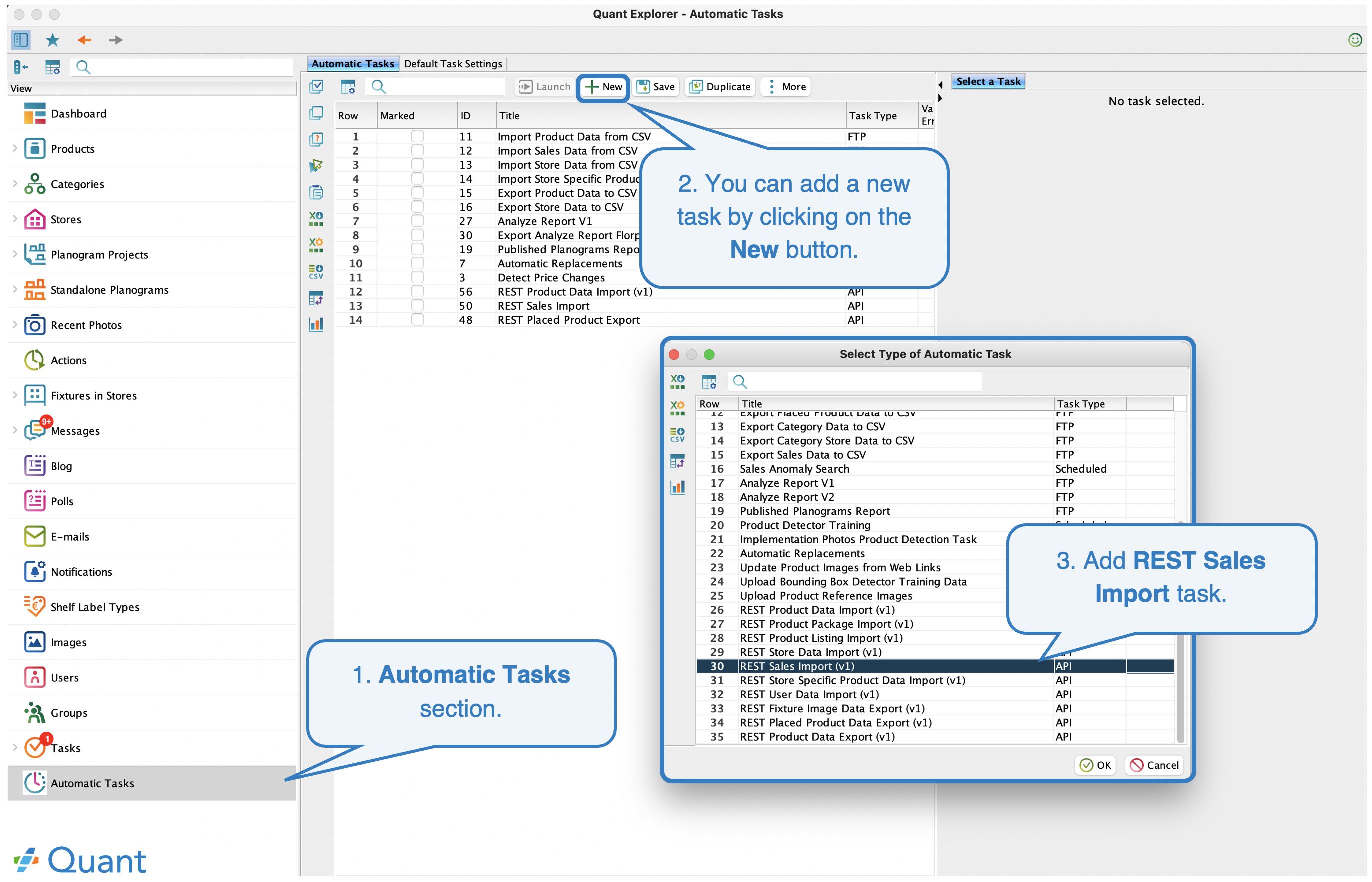Click the Save button

pyautogui.click(x=656, y=87)
